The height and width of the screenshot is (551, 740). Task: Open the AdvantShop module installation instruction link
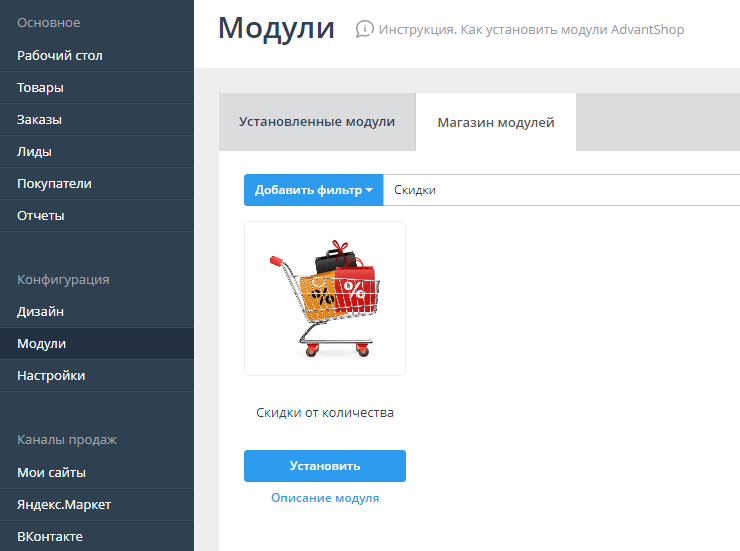tap(531, 30)
